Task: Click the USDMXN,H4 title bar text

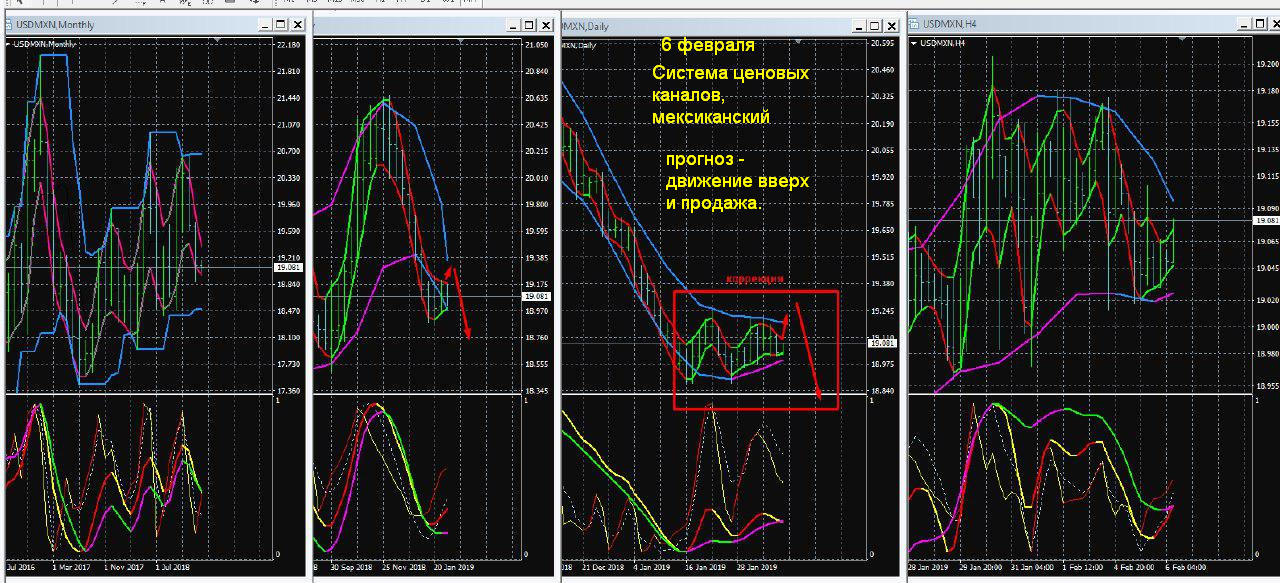Action: (950, 23)
